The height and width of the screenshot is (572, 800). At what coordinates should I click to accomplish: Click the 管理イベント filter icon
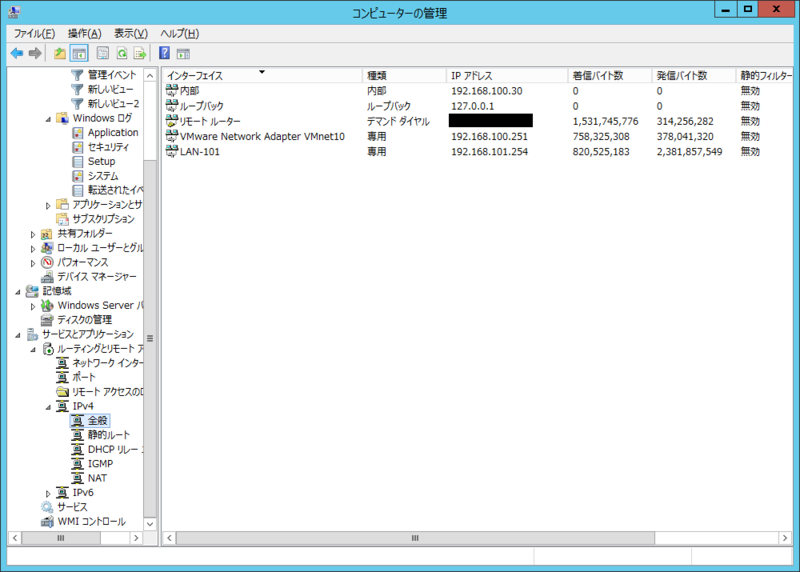pyautogui.click(x=77, y=75)
